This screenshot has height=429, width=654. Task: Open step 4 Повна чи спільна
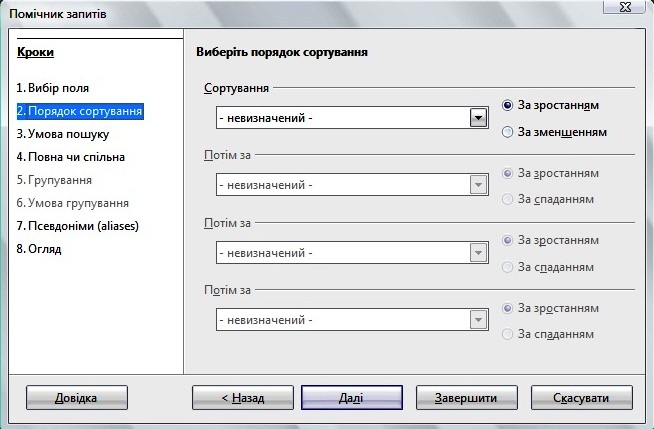[x=70, y=157]
